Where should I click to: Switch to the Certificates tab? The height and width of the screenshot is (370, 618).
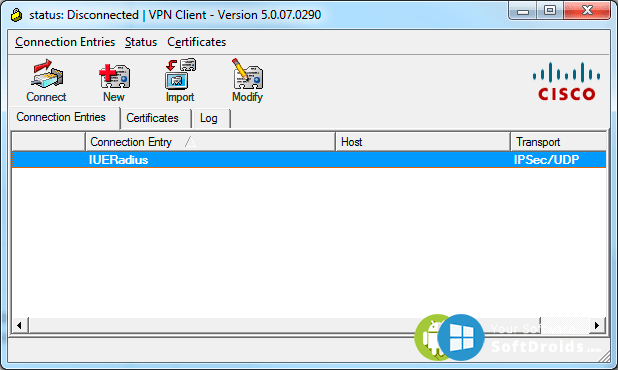point(153,118)
